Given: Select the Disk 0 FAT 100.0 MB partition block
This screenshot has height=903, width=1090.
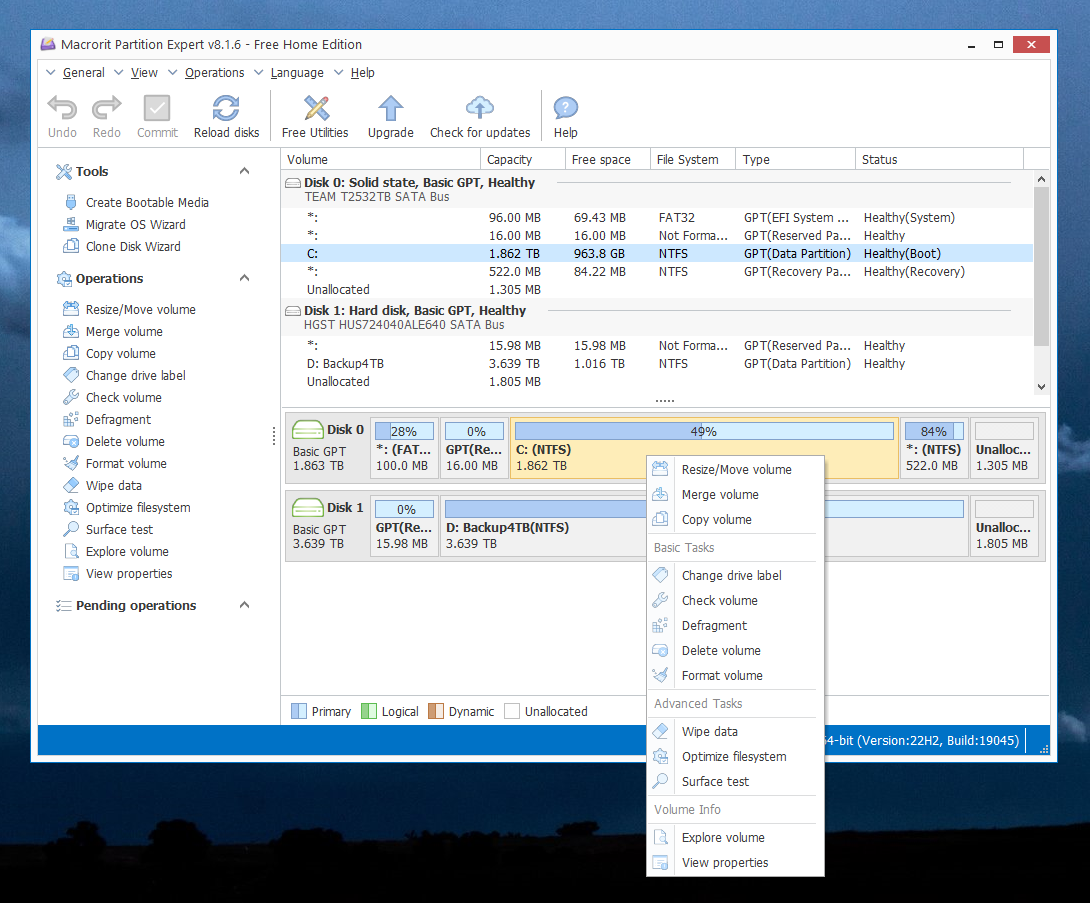Looking at the screenshot, I should point(404,448).
